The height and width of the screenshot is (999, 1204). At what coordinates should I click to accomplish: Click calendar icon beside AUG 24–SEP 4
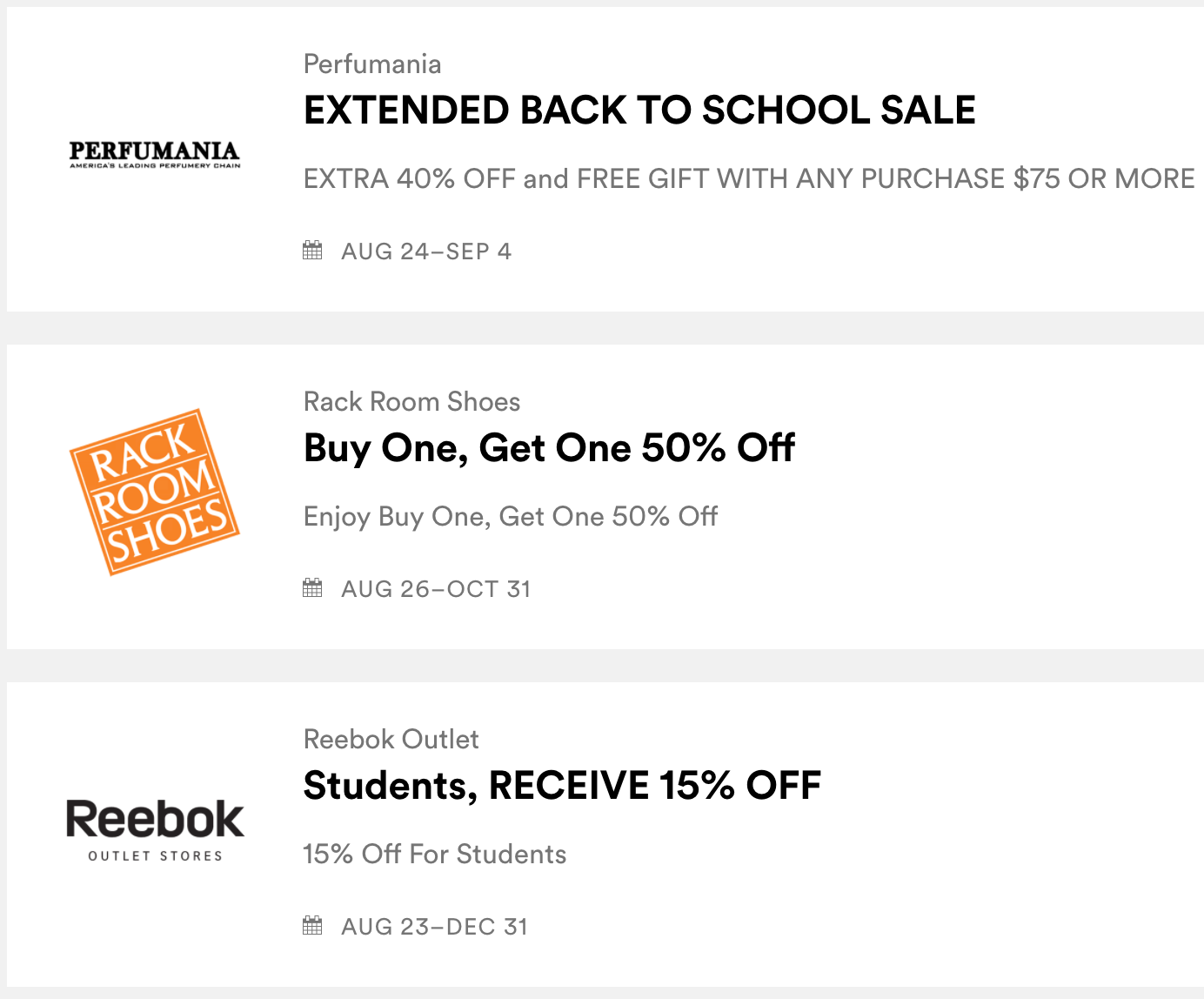tap(312, 251)
